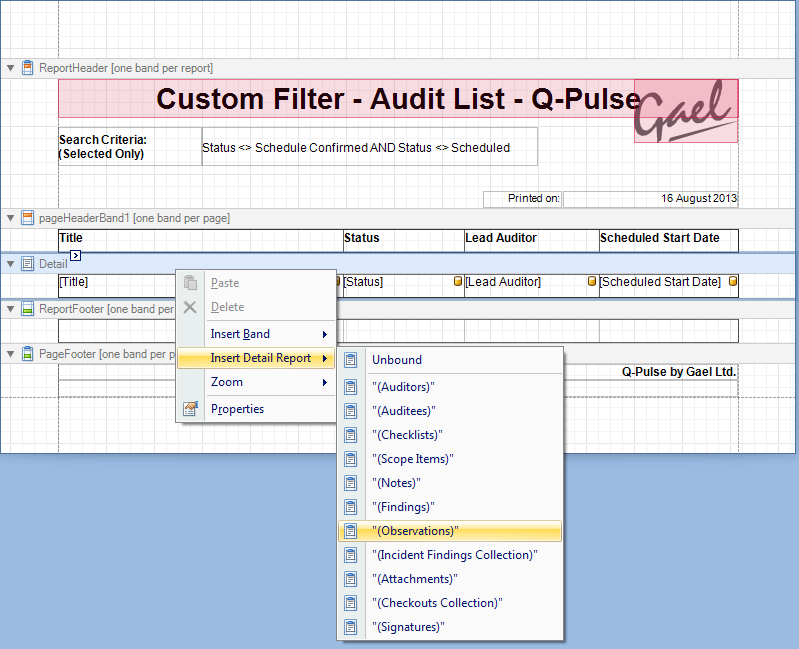Click the icon beside "(Notes)"

[351, 482]
